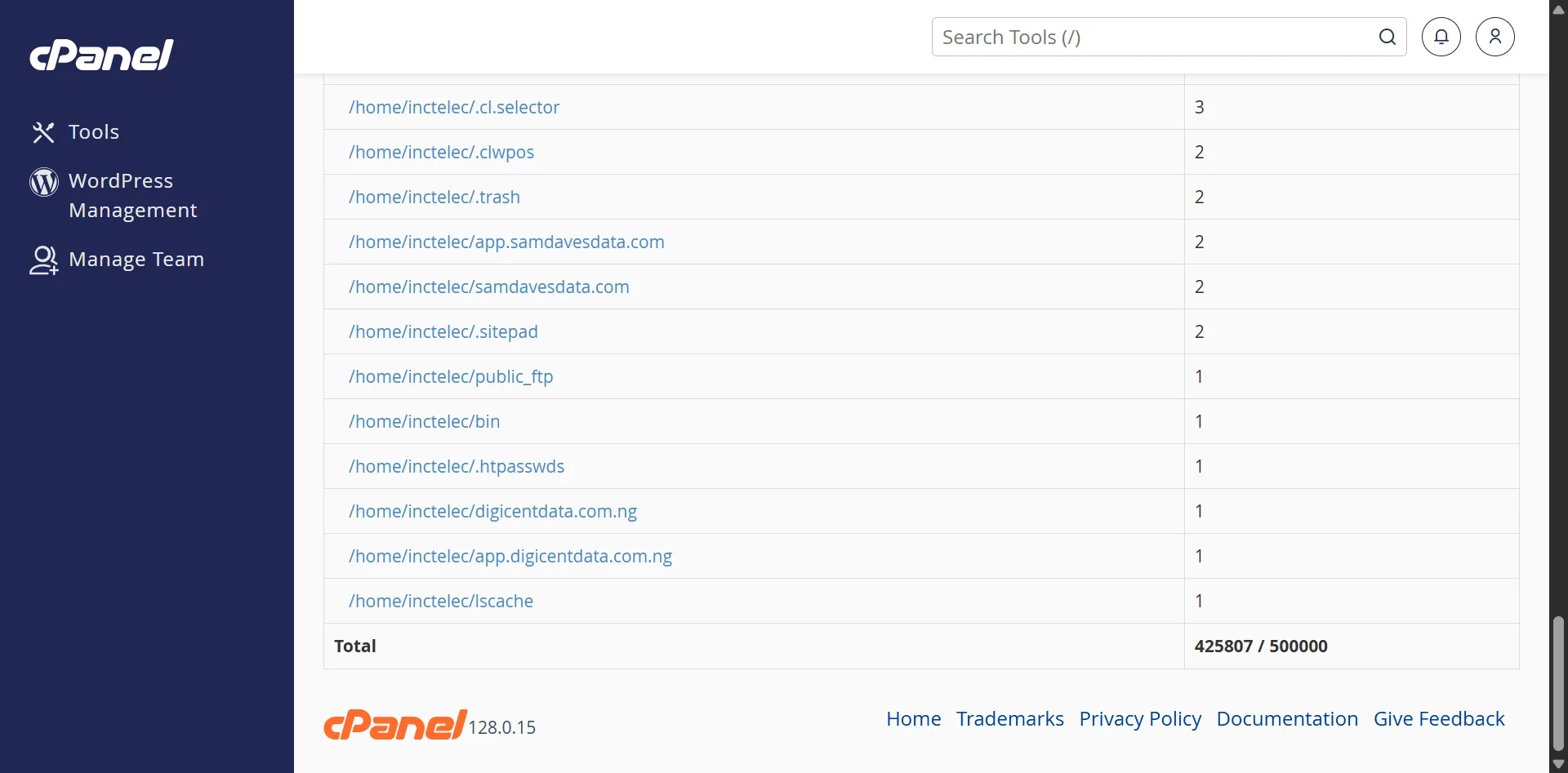The height and width of the screenshot is (773, 1568).
Task: Click the page vertical scrollbar thumb
Action: [1558, 684]
